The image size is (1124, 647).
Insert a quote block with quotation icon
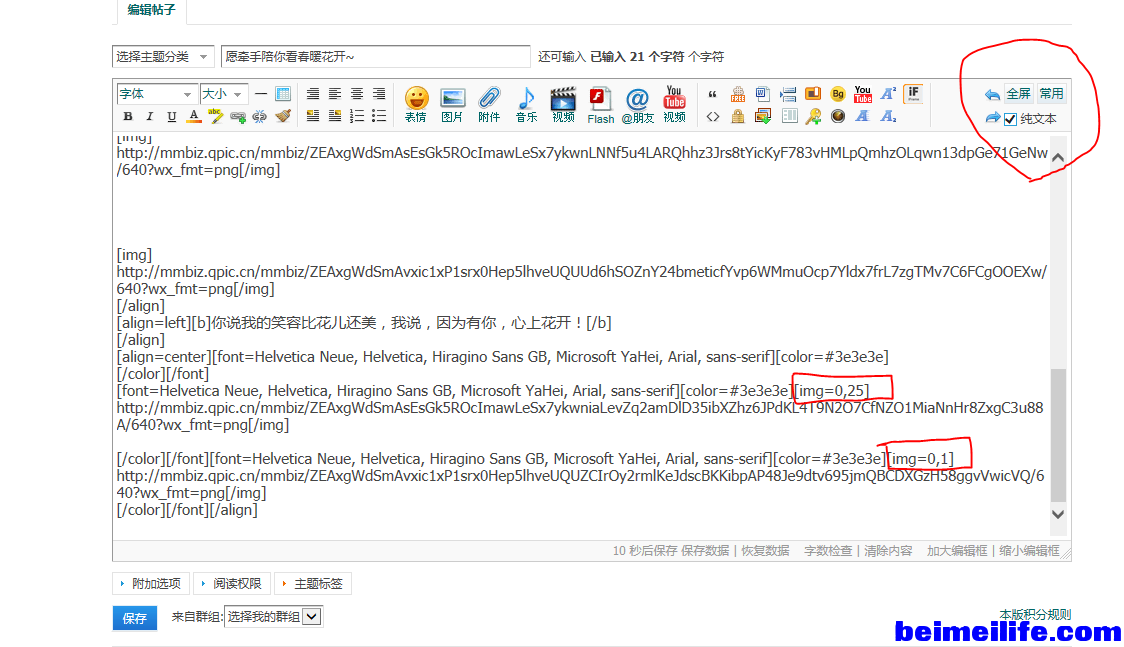(713, 94)
